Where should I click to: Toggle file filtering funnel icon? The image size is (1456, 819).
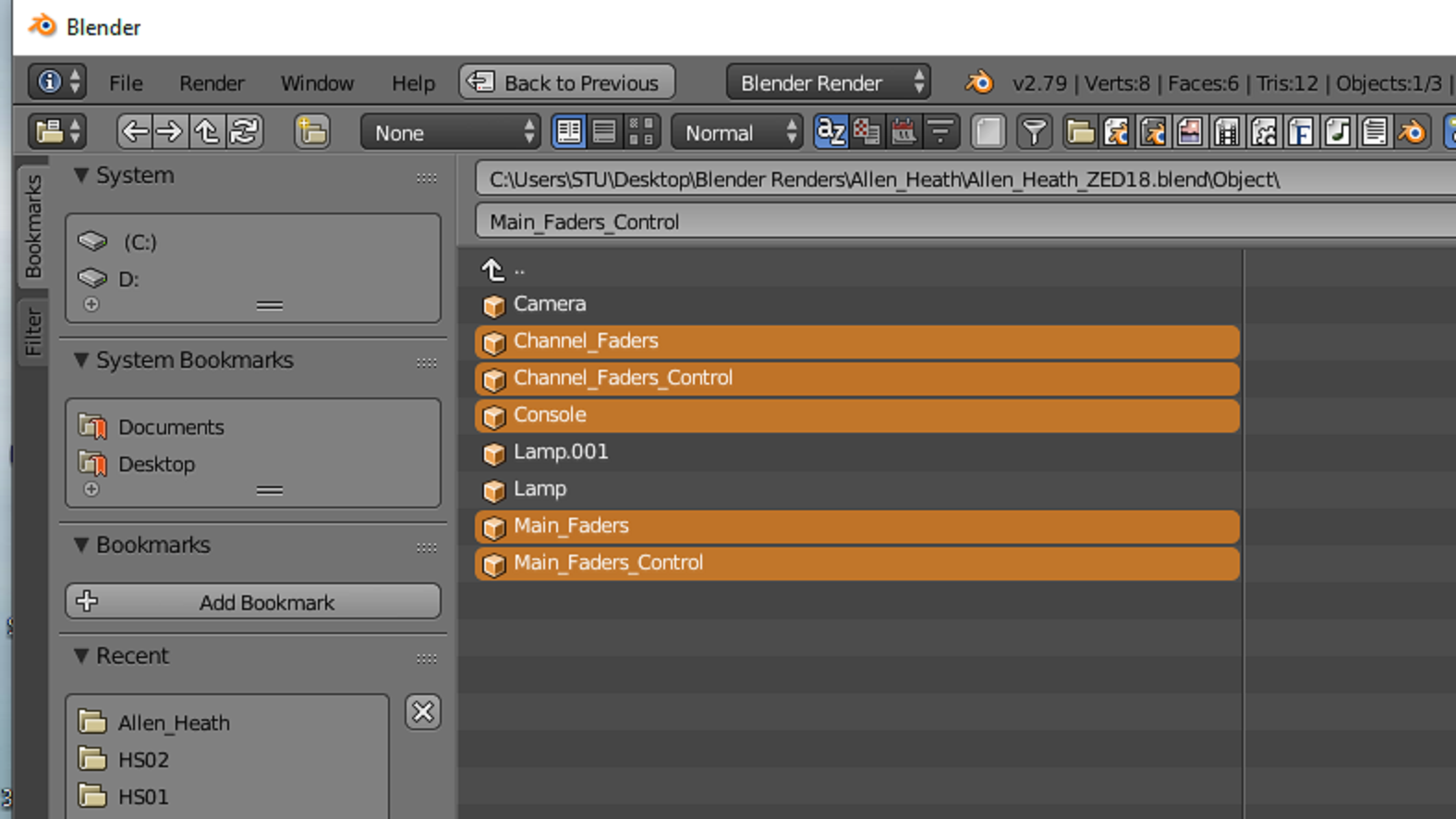1035,132
